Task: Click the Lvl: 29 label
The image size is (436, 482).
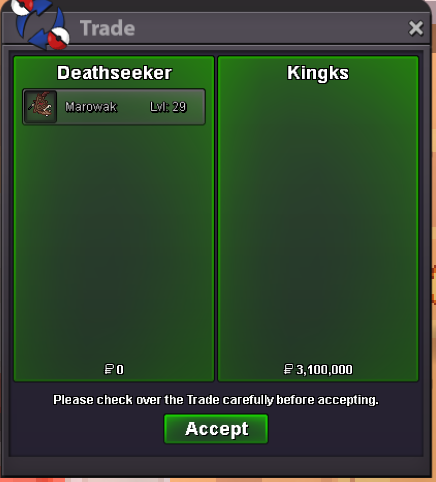Action: coord(168,107)
